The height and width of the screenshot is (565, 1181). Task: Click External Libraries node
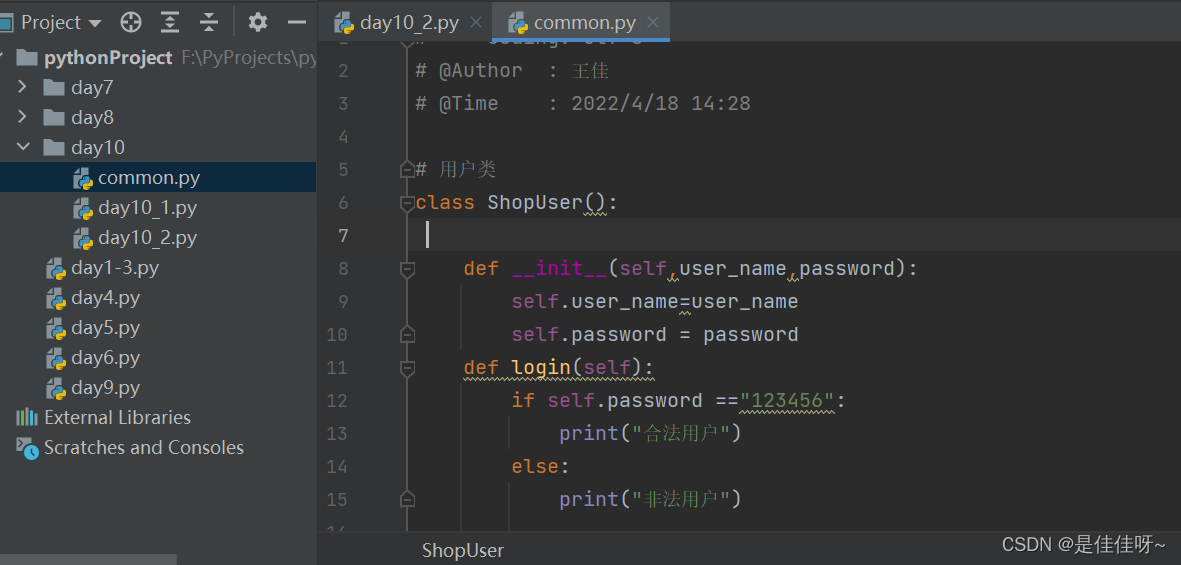tap(117, 417)
